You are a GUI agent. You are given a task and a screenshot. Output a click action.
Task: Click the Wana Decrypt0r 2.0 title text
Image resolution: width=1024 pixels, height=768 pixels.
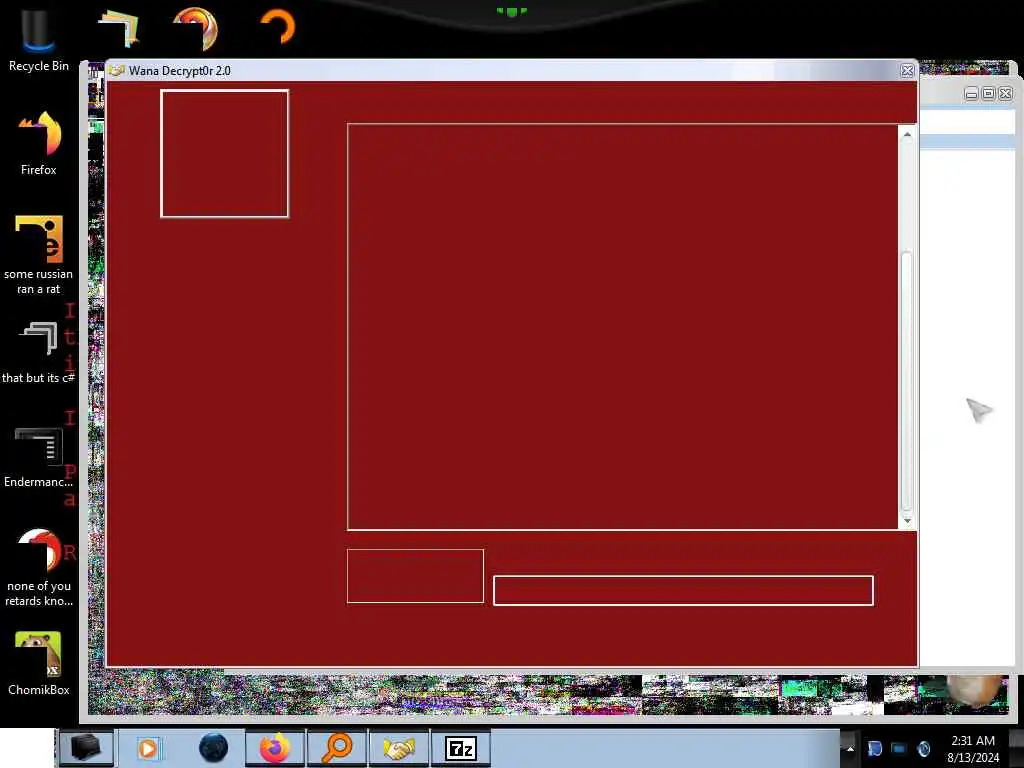[180, 71]
